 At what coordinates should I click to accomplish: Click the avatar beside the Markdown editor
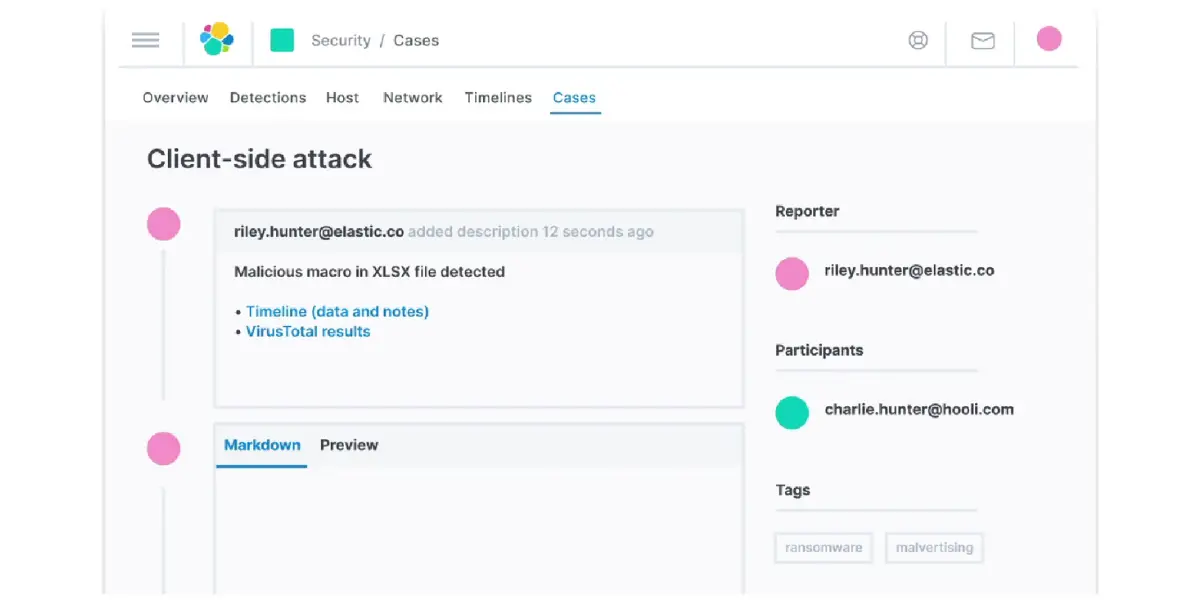point(164,449)
